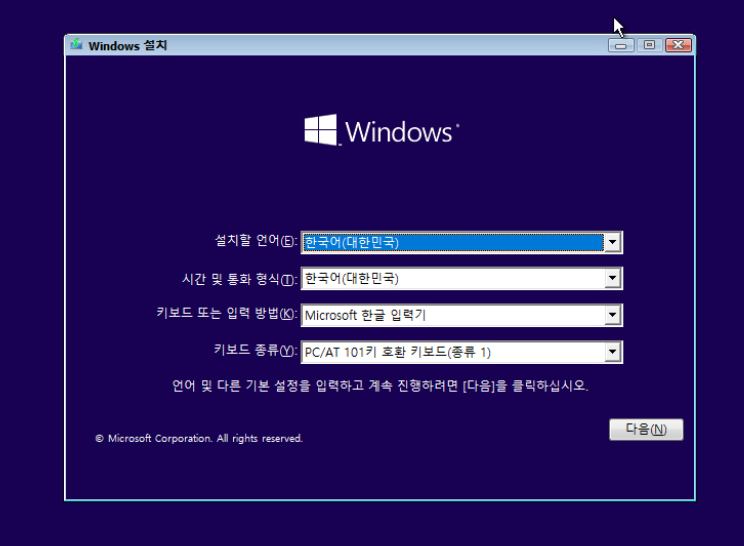Click the 키보드 종류(Y) label
Image resolution: width=744 pixels, height=546 pixels.
tap(255, 351)
